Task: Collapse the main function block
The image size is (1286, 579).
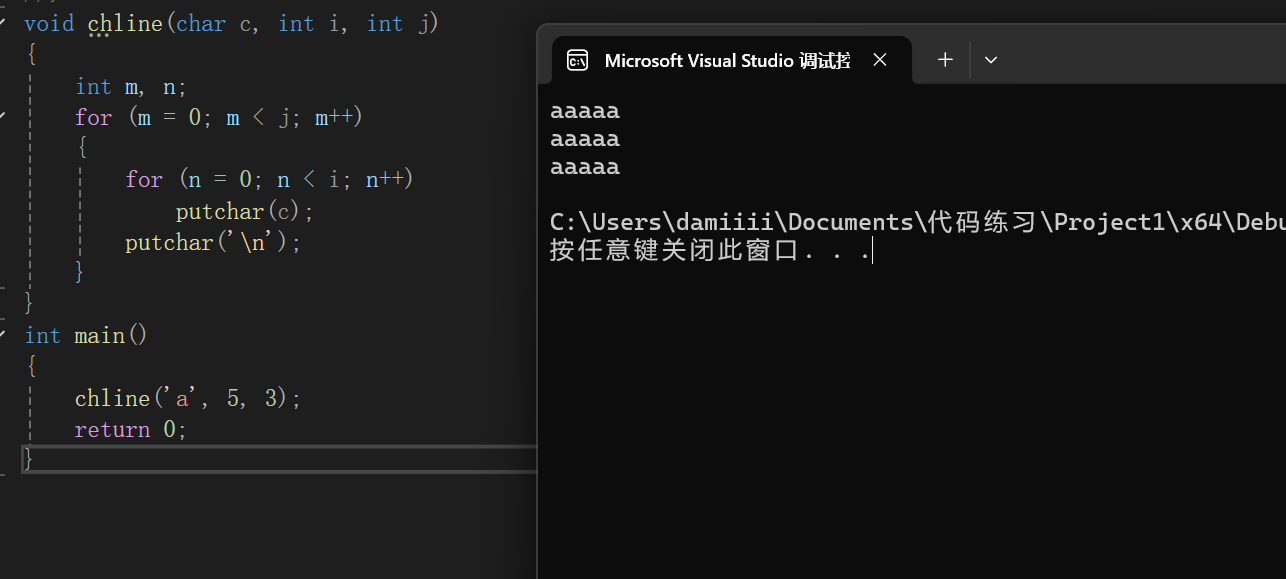Action: click(3, 335)
